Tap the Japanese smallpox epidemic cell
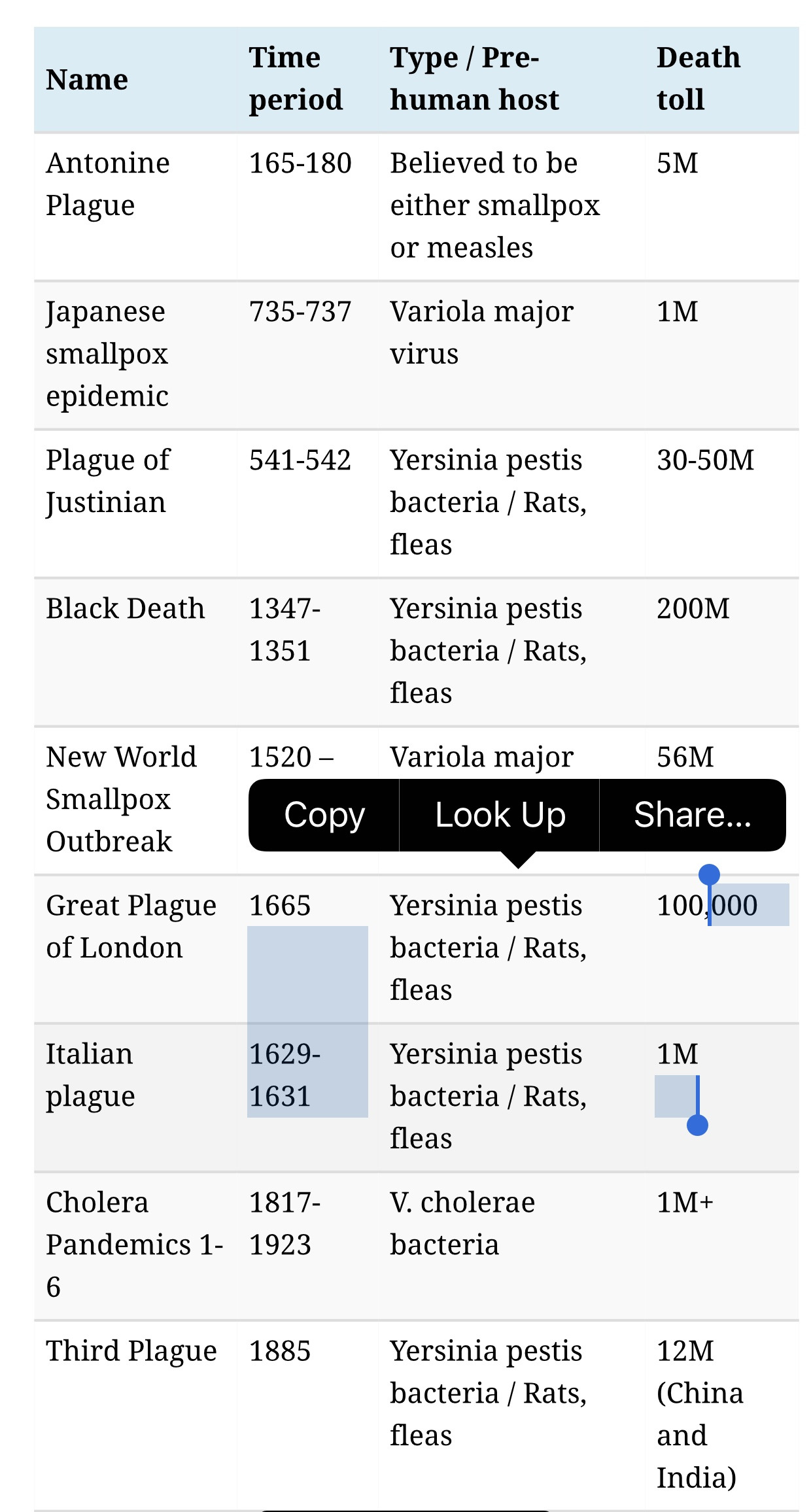811x1512 pixels. tap(107, 353)
